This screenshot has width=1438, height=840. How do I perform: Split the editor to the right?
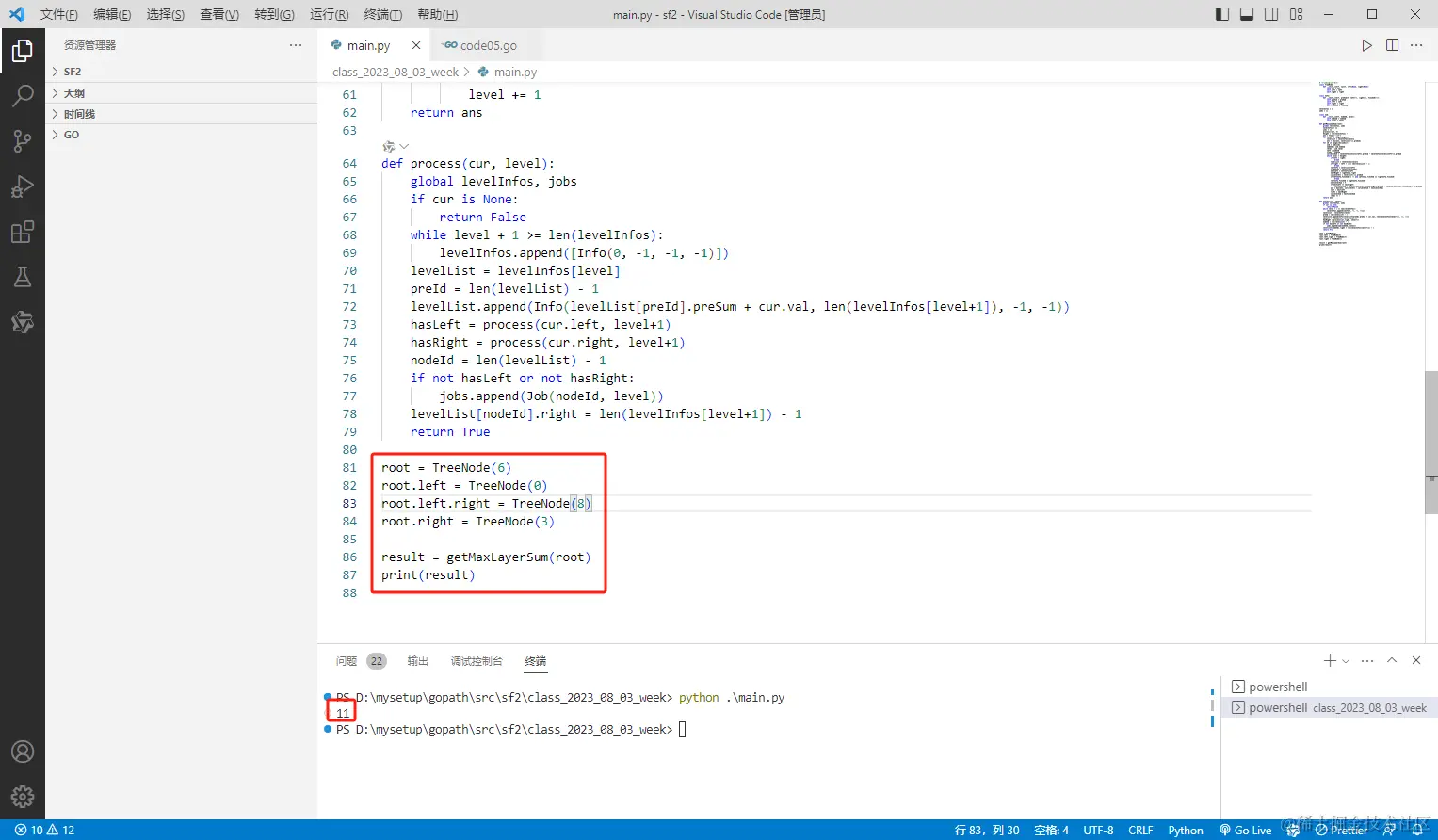click(x=1392, y=45)
